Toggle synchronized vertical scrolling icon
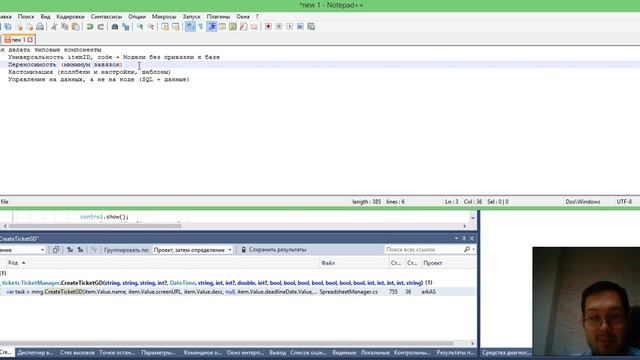The height and width of the screenshot is (360, 640). click(165, 27)
